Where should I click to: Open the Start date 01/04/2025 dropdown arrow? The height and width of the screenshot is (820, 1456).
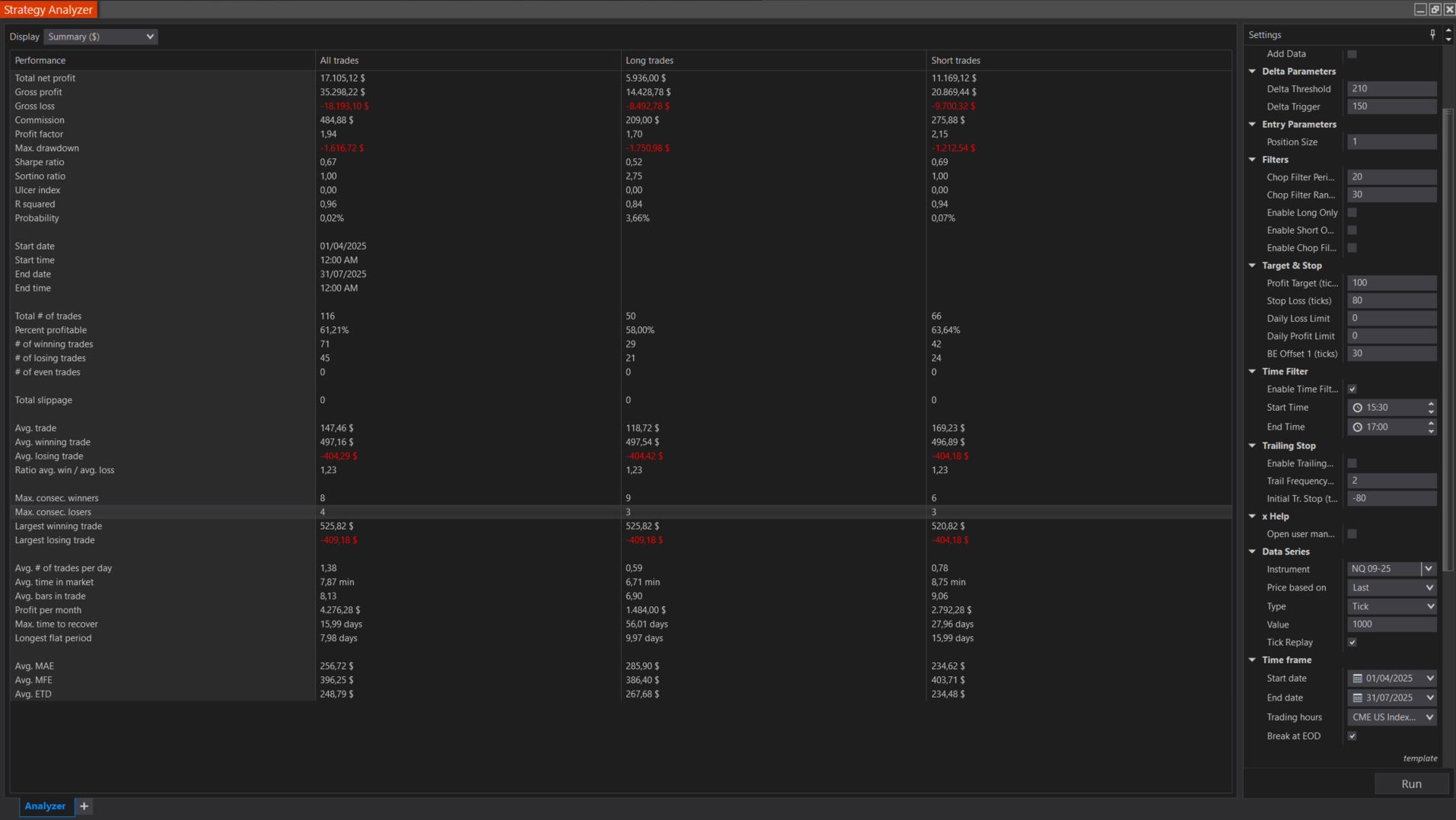click(x=1429, y=679)
